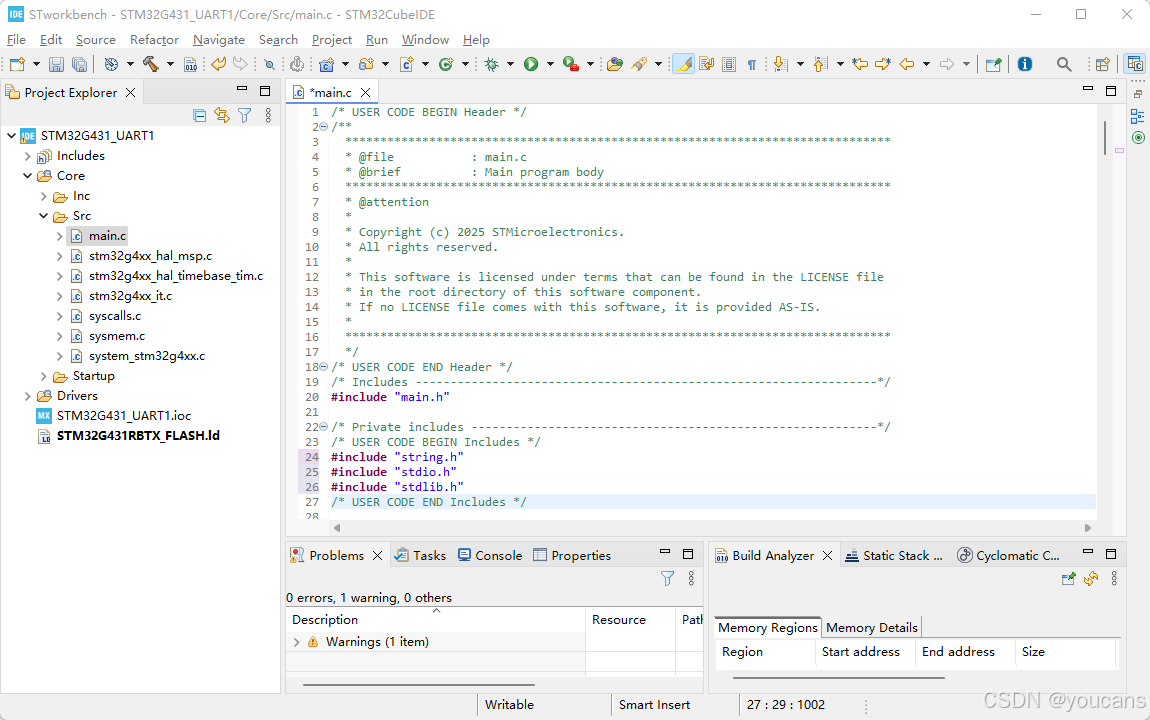Toggle the Word Wrap toolbar icon
This screenshot has width=1150, height=720.
tap(706, 65)
